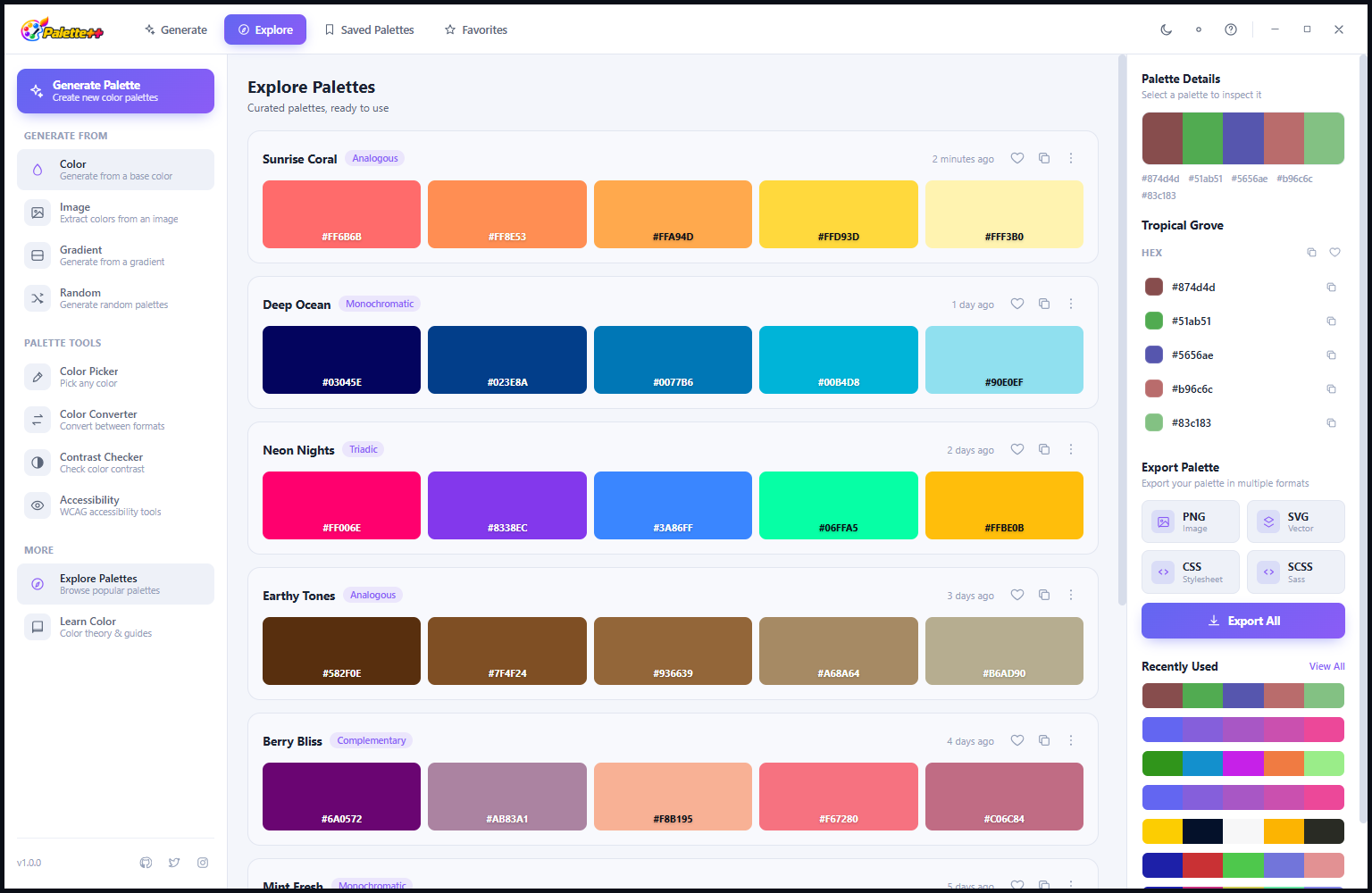The image size is (1372, 893).
Task: Click the small circle icon in title bar
Action: [1199, 29]
